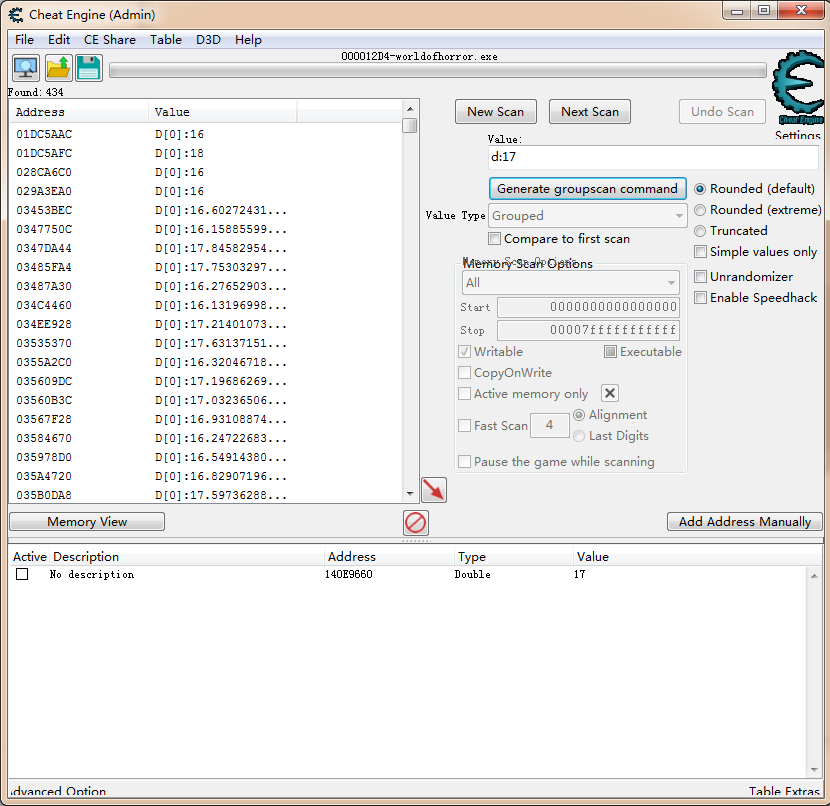Click the floppy disk save icon

tap(89, 68)
